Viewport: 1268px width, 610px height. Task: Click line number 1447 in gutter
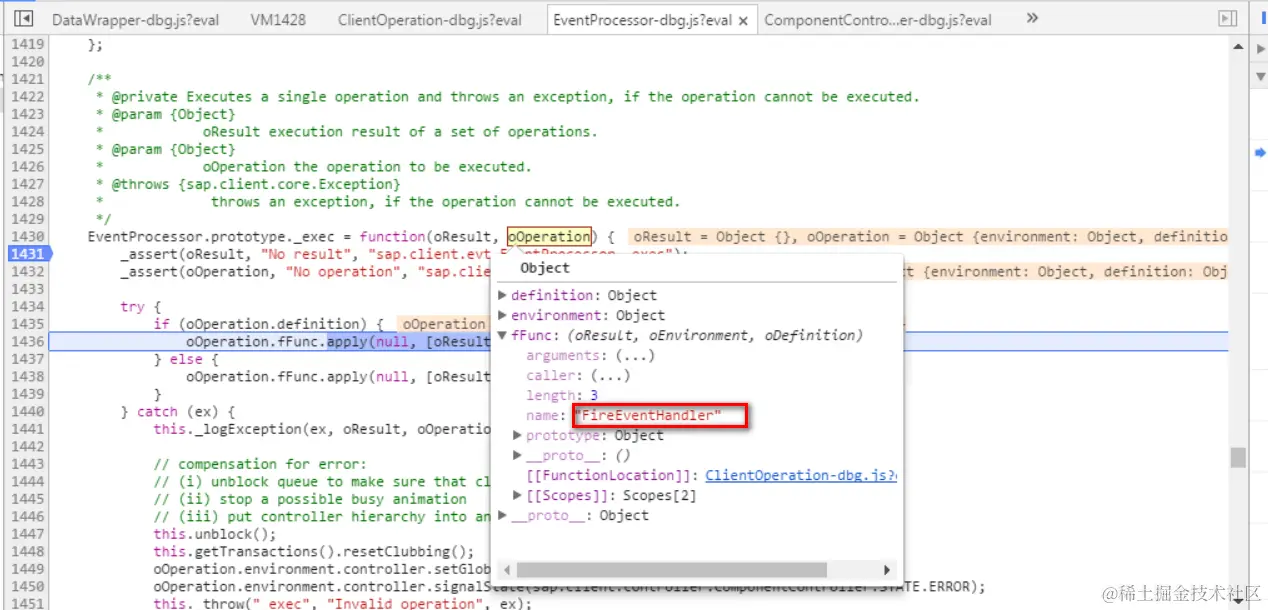pos(27,534)
